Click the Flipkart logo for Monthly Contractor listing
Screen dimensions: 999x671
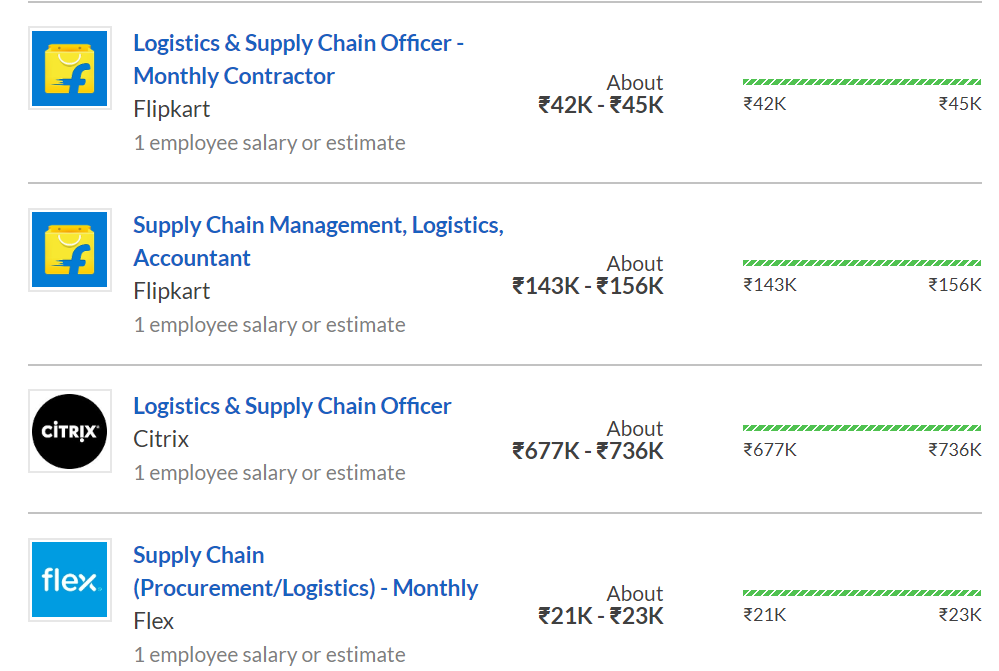pyautogui.click(x=69, y=68)
